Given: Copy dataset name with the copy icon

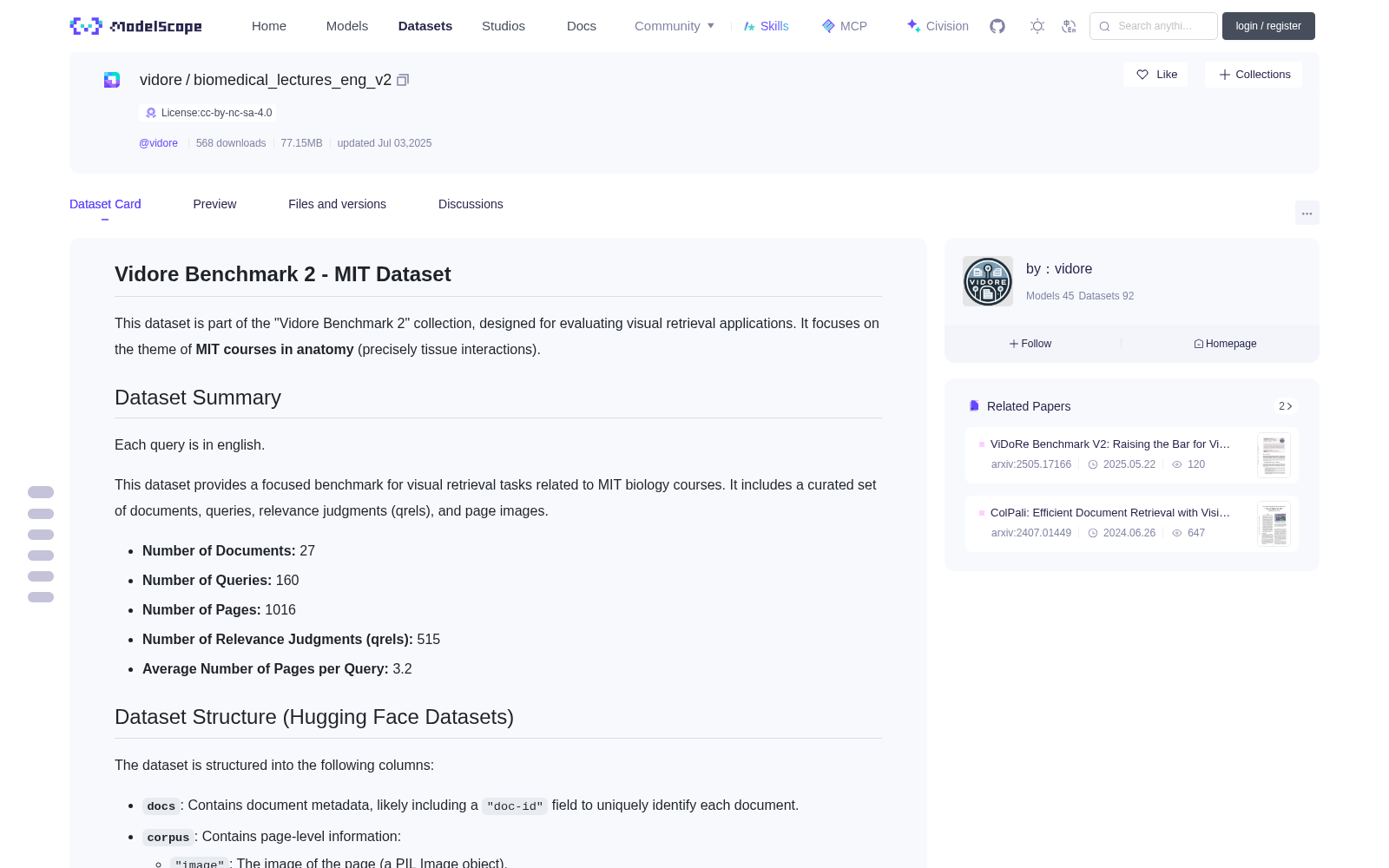Looking at the screenshot, I should pyautogui.click(x=403, y=80).
